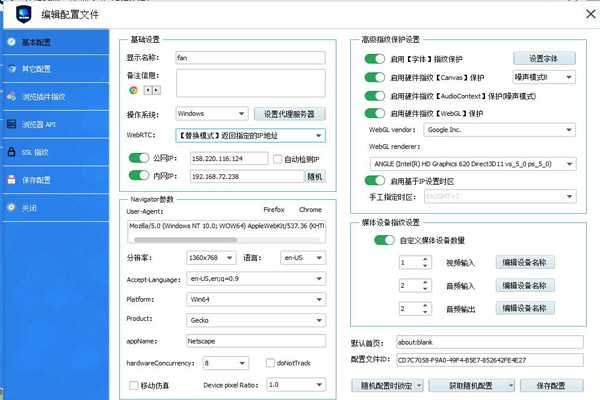Open the hardwareConcurrency dropdown

[225, 363]
